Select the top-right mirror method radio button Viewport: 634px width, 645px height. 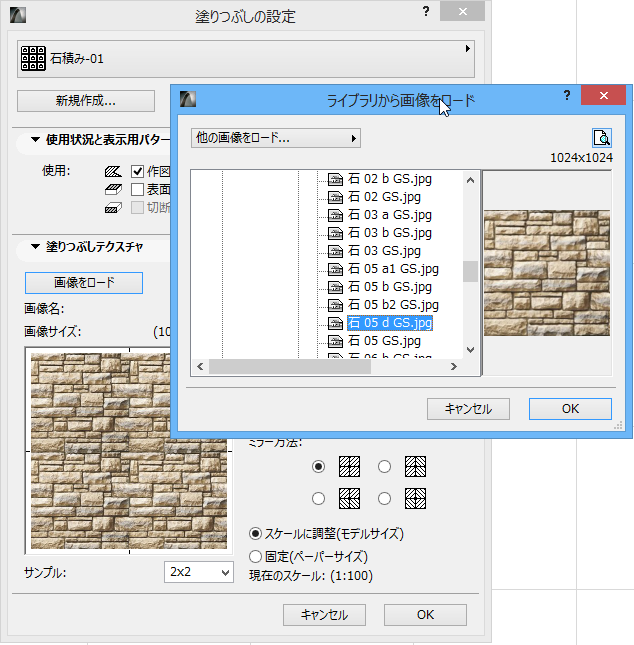tap(384, 466)
